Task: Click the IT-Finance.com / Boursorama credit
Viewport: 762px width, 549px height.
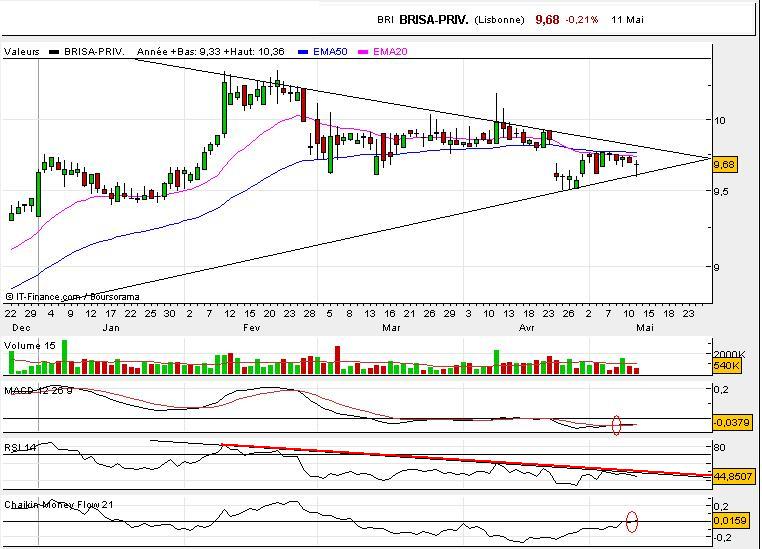Action: (73, 297)
